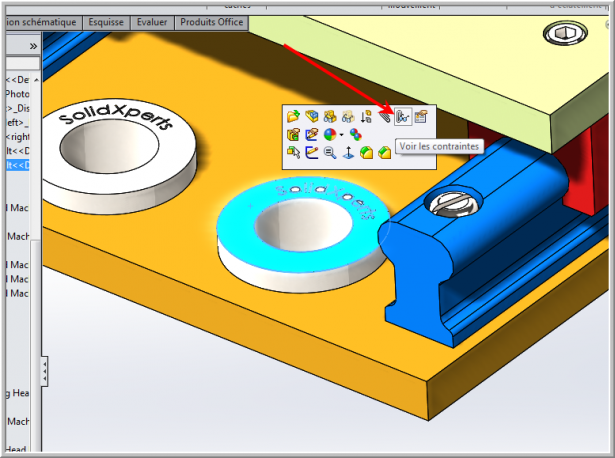This screenshot has height=458, width=615.
Task: Open the component properties icon
Action: coord(421,116)
